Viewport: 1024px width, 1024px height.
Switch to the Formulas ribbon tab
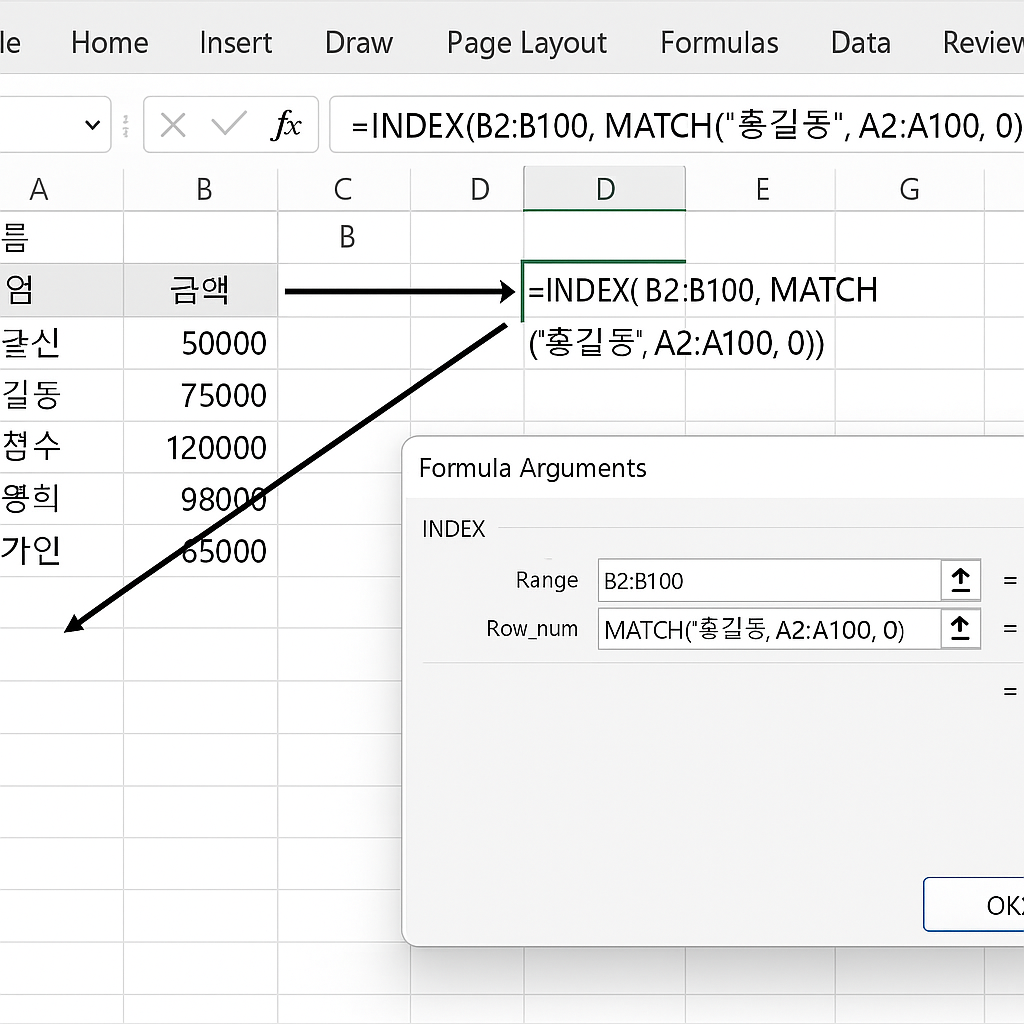point(718,42)
